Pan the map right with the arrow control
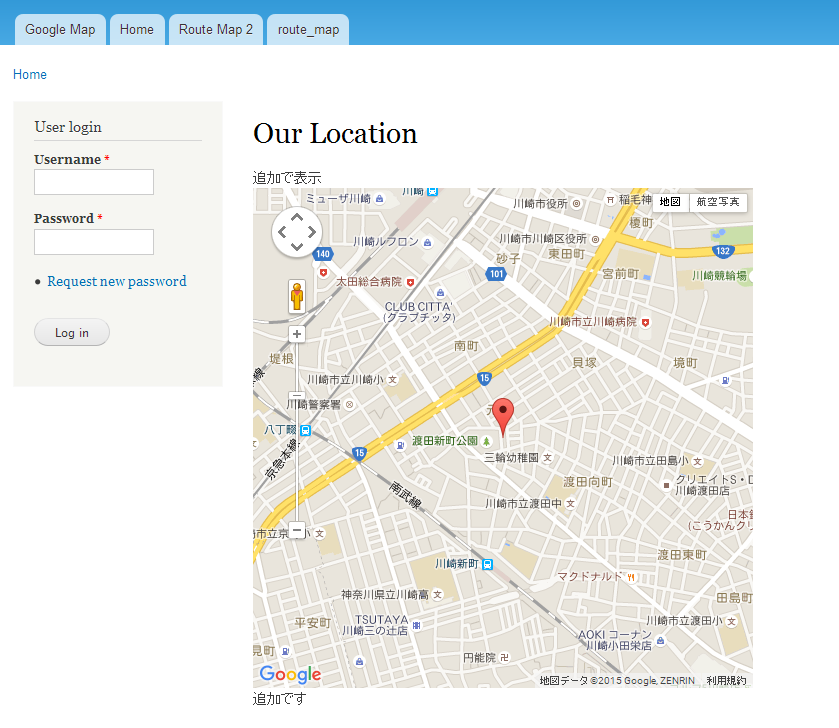This screenshot has height=728, width=839. tap(312, 232)
